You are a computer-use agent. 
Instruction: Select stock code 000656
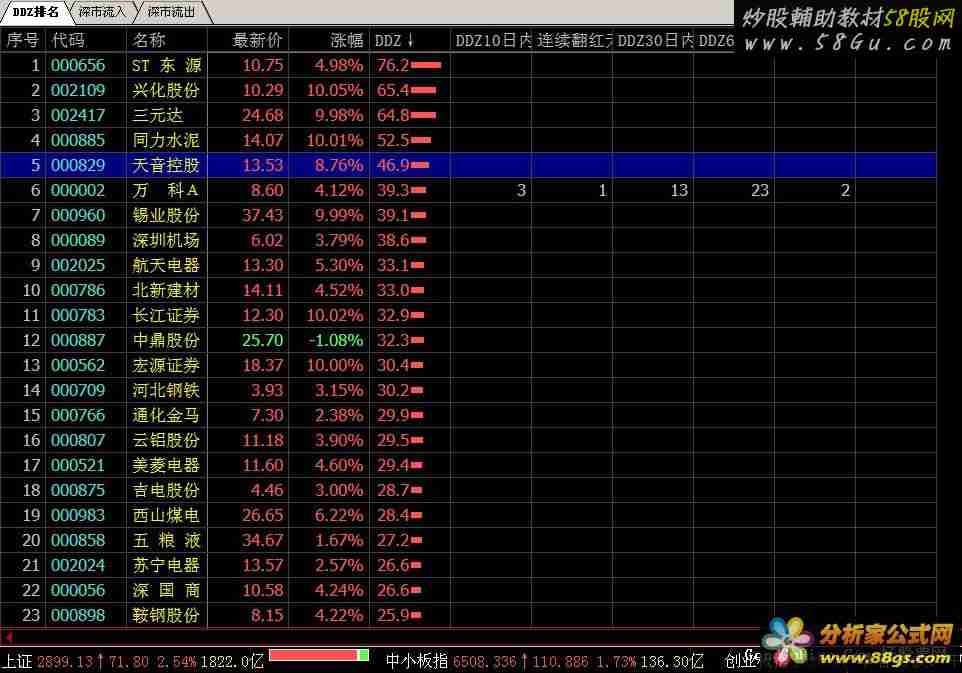click(78, 65)
